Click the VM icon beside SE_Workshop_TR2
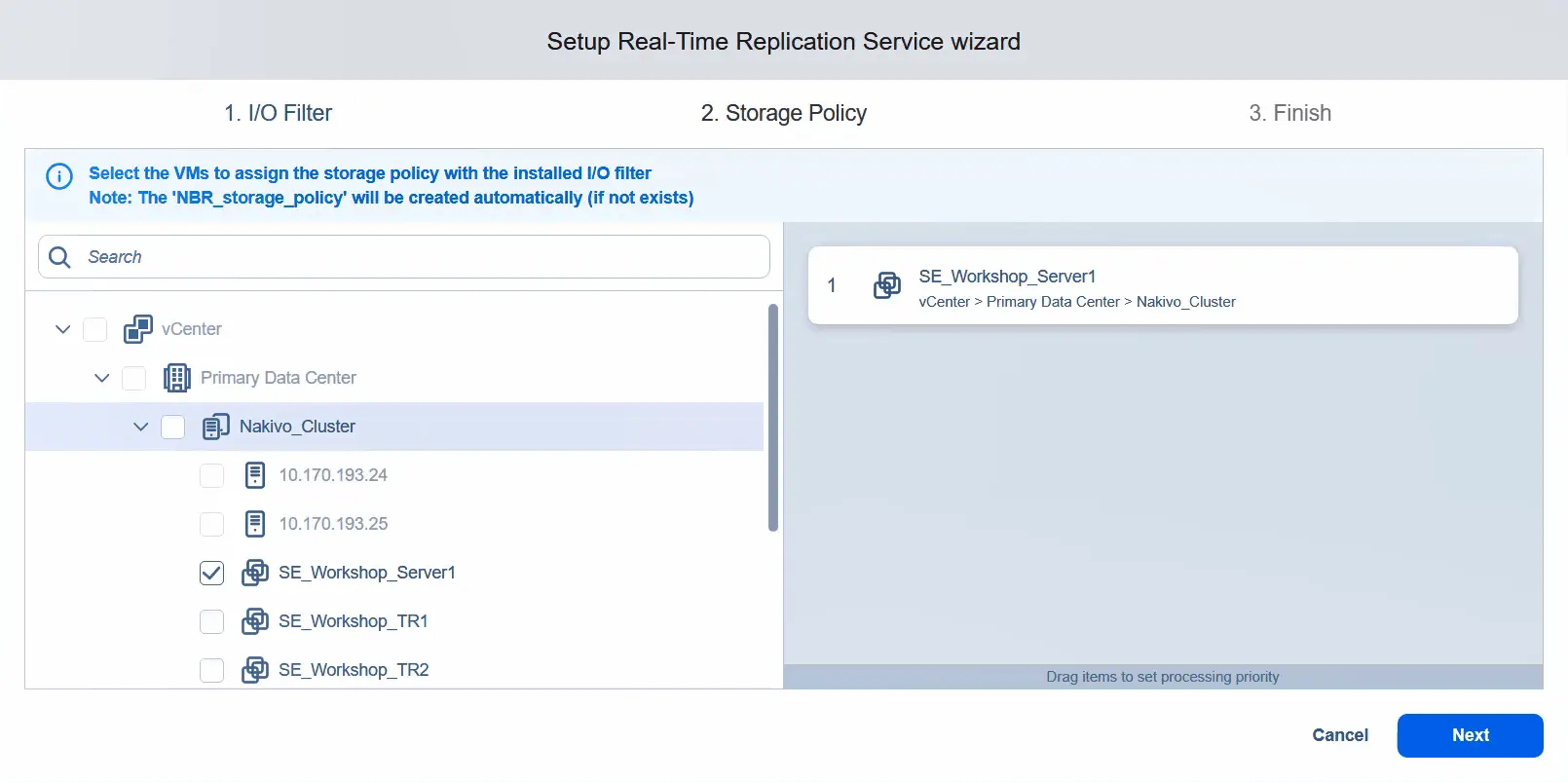The width and height of the screenshot is (1568, 782). pos(255,670)
